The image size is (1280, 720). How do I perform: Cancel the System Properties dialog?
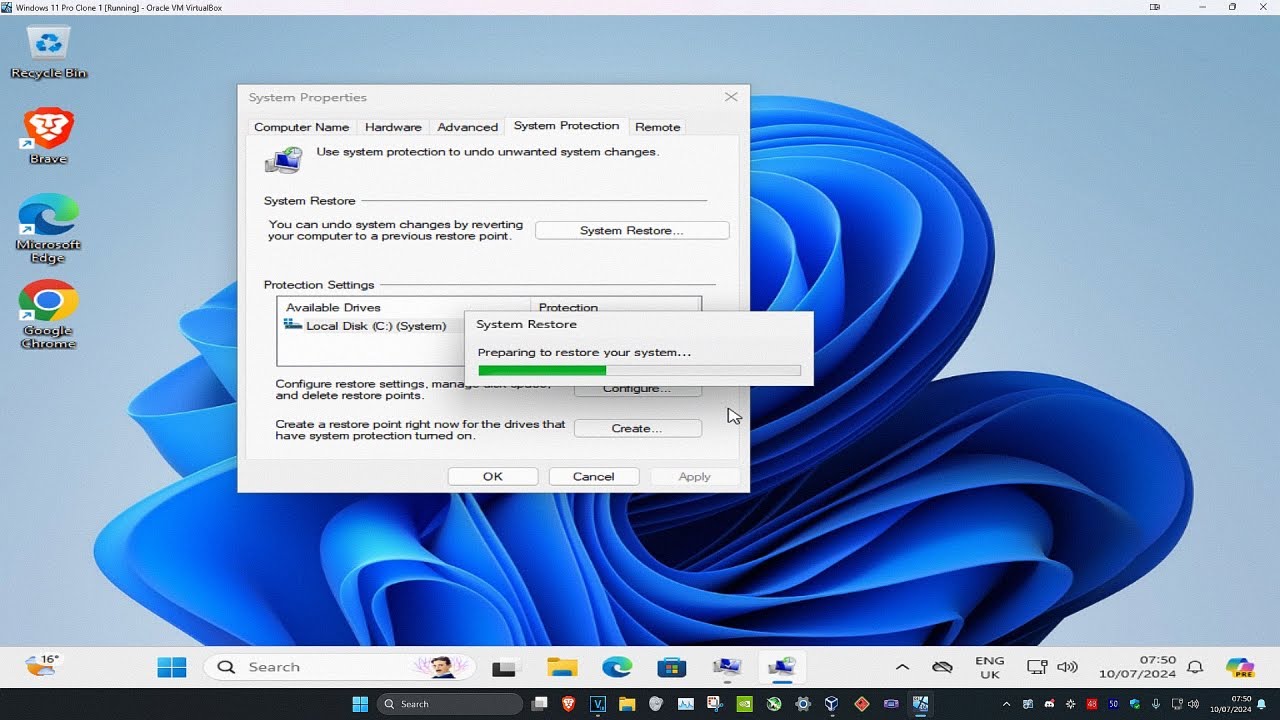point(594,477)
